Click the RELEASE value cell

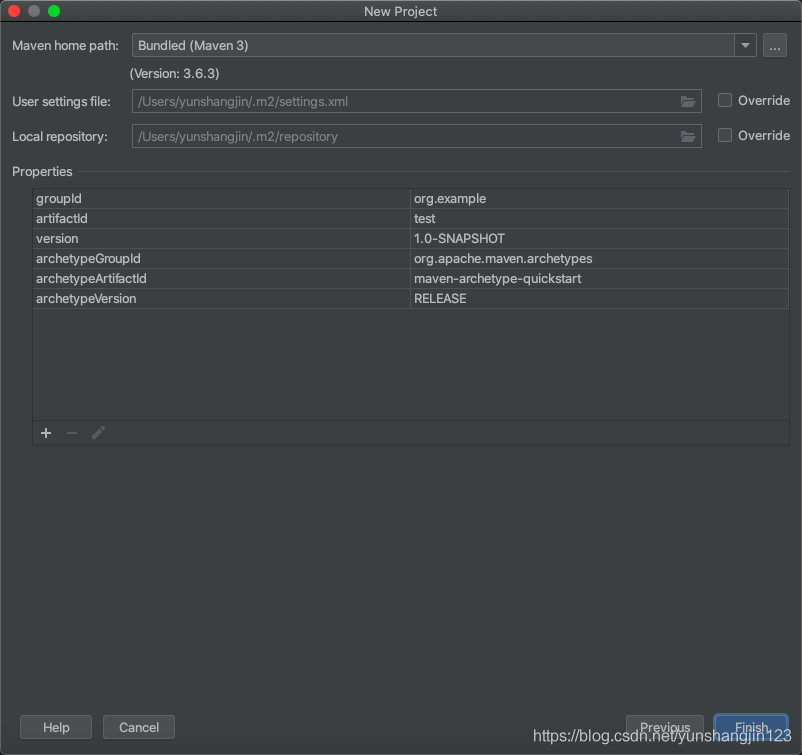pyautogui.click(x=599, y=298)
